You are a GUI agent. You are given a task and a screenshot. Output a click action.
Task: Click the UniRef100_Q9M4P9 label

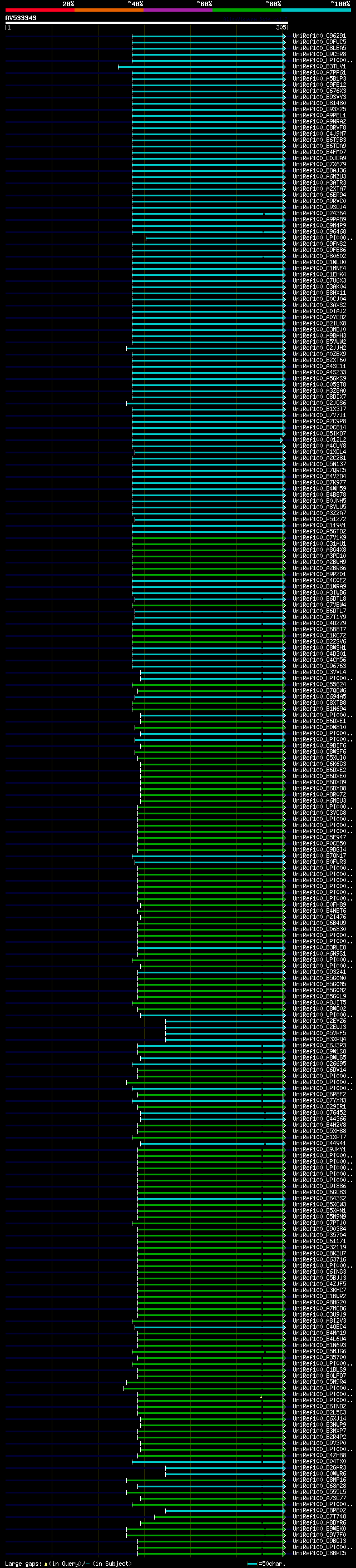point(319,225)
